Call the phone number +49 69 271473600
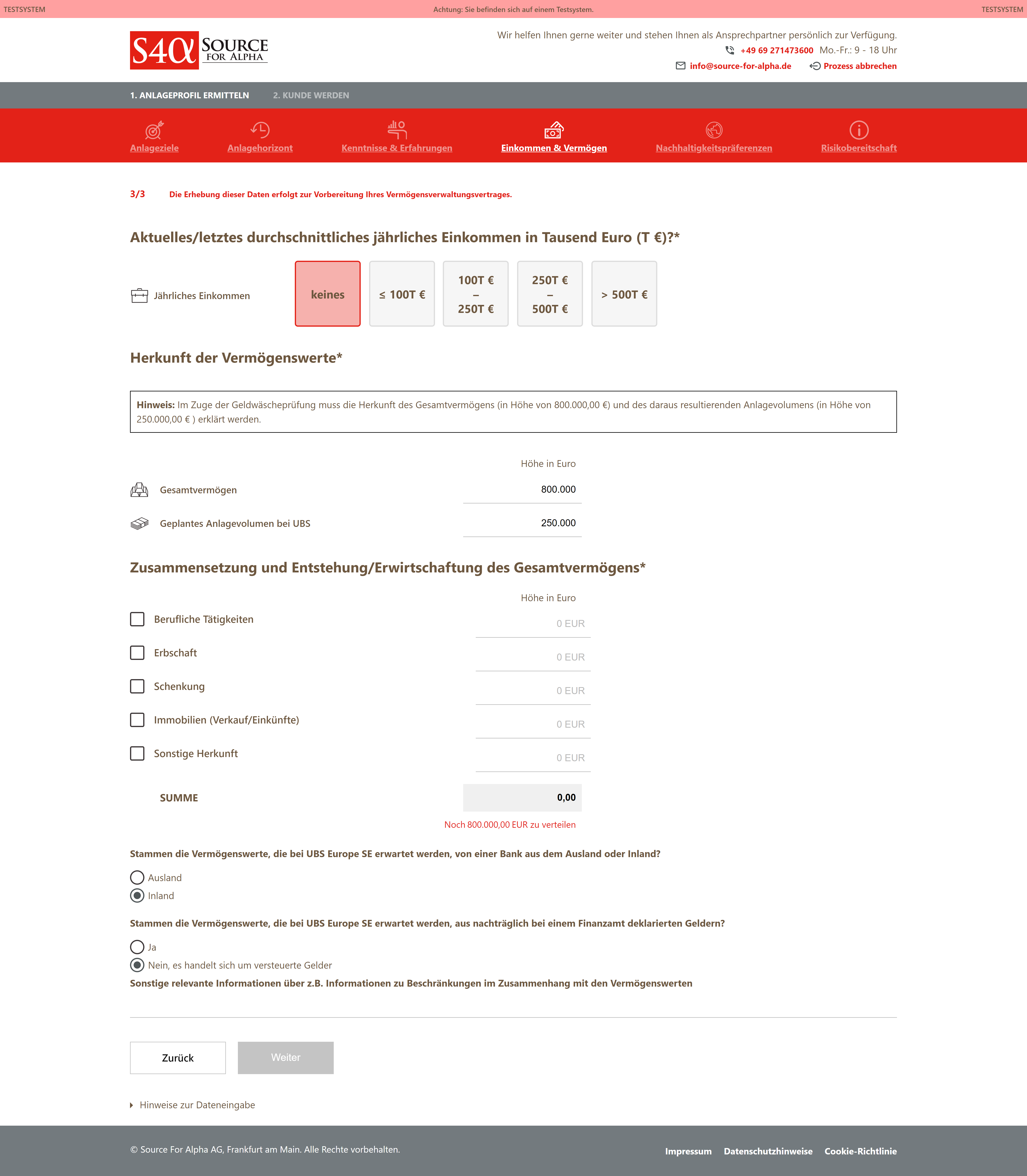This screenshot has width=1027, height=1176. (x=777, y=51)
